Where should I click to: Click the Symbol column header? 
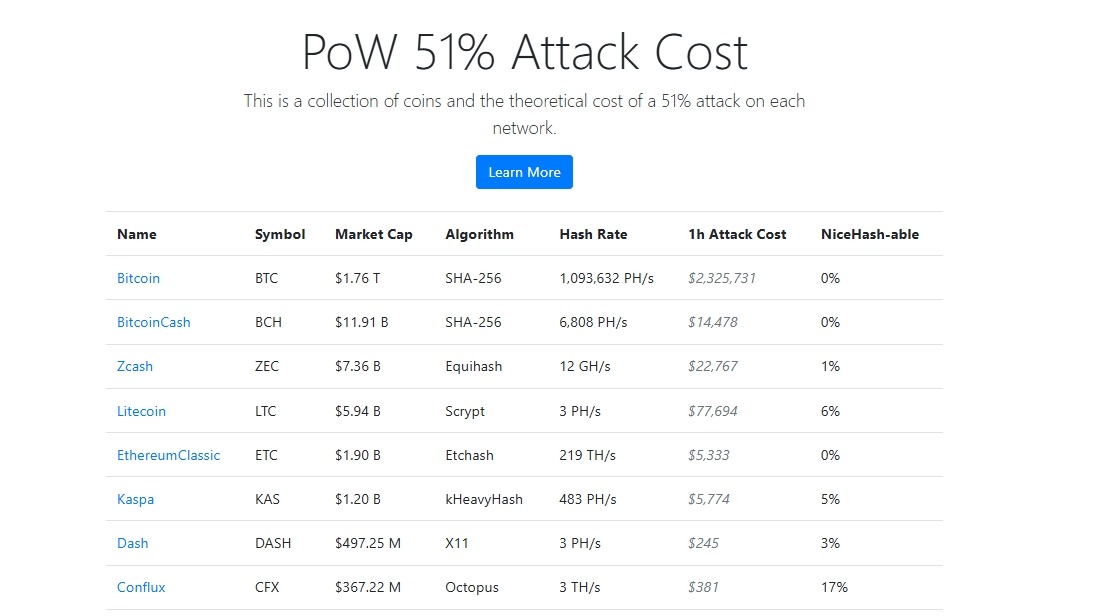point(280,234)
